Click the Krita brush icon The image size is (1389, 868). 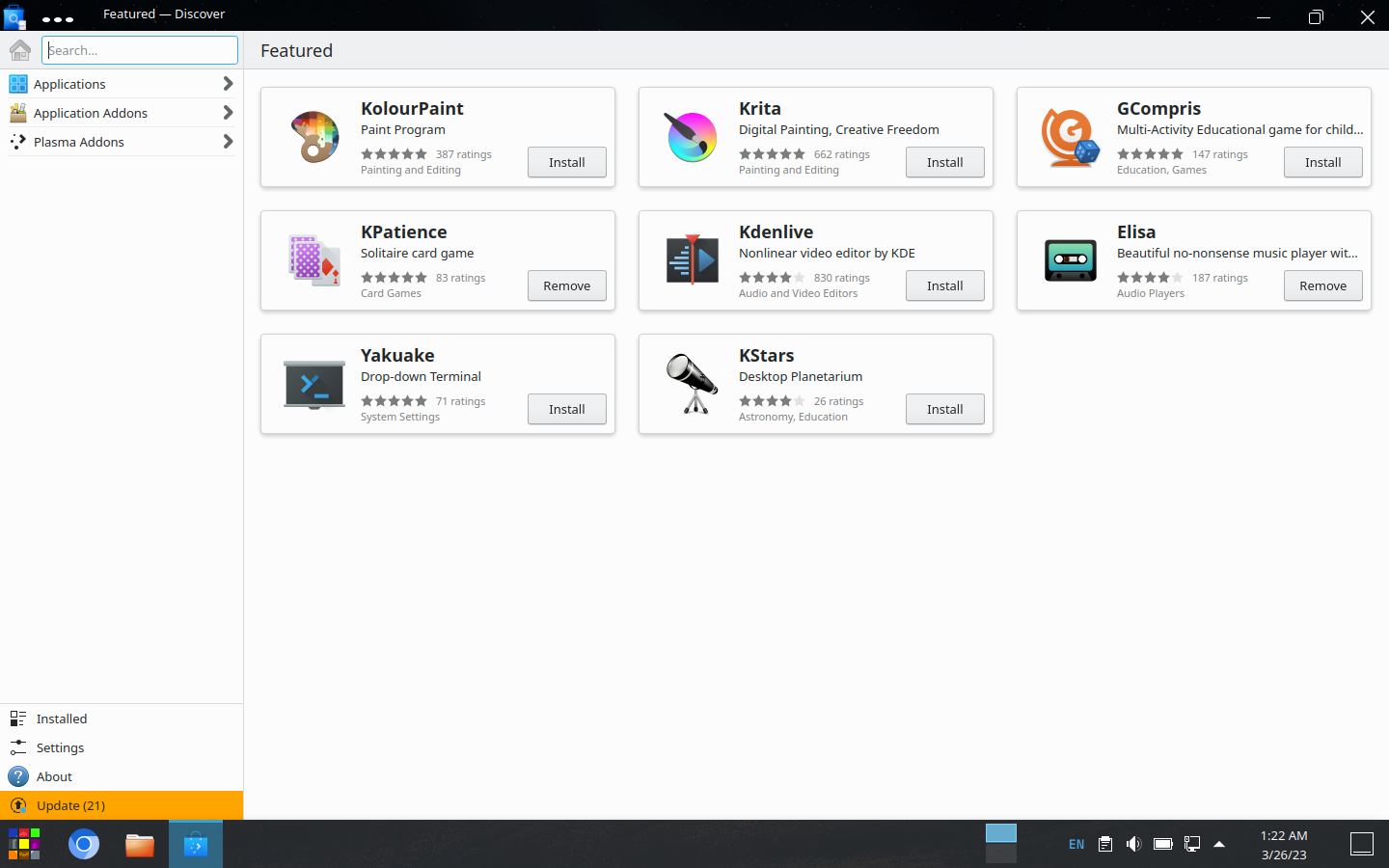coord(692,137)
